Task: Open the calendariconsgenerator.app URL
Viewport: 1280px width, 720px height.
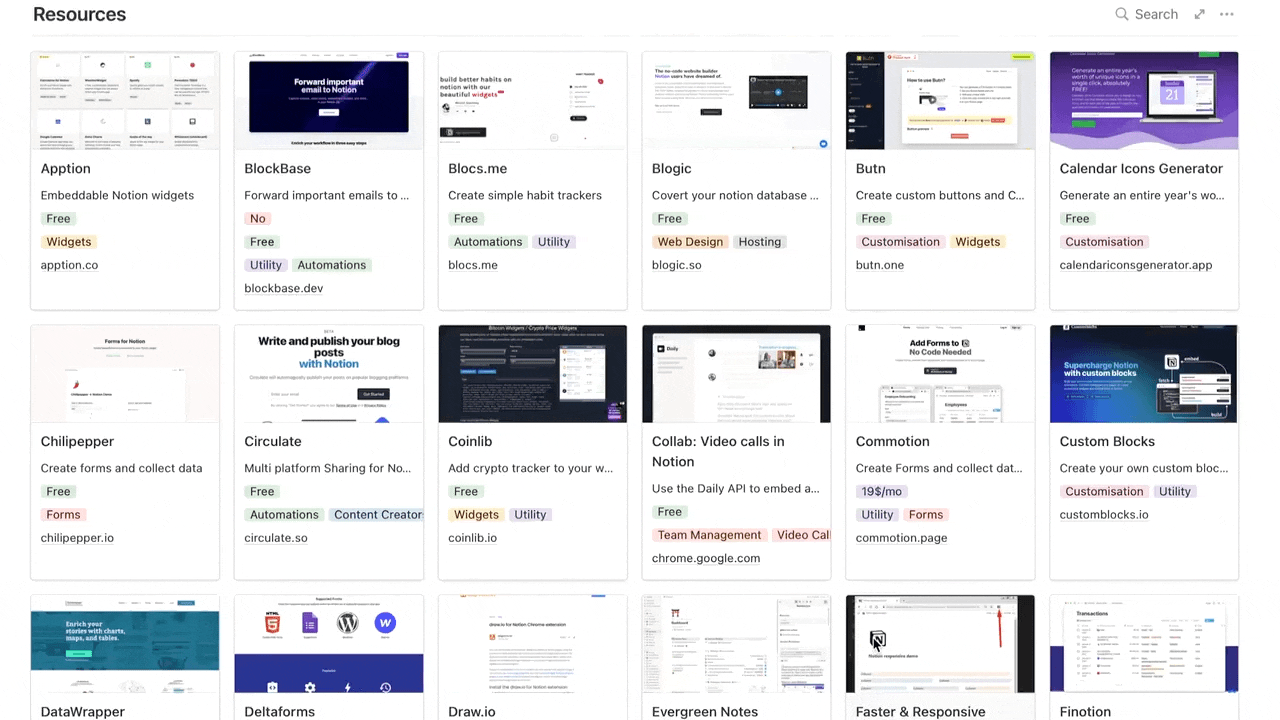Action: pos(1136,265)
